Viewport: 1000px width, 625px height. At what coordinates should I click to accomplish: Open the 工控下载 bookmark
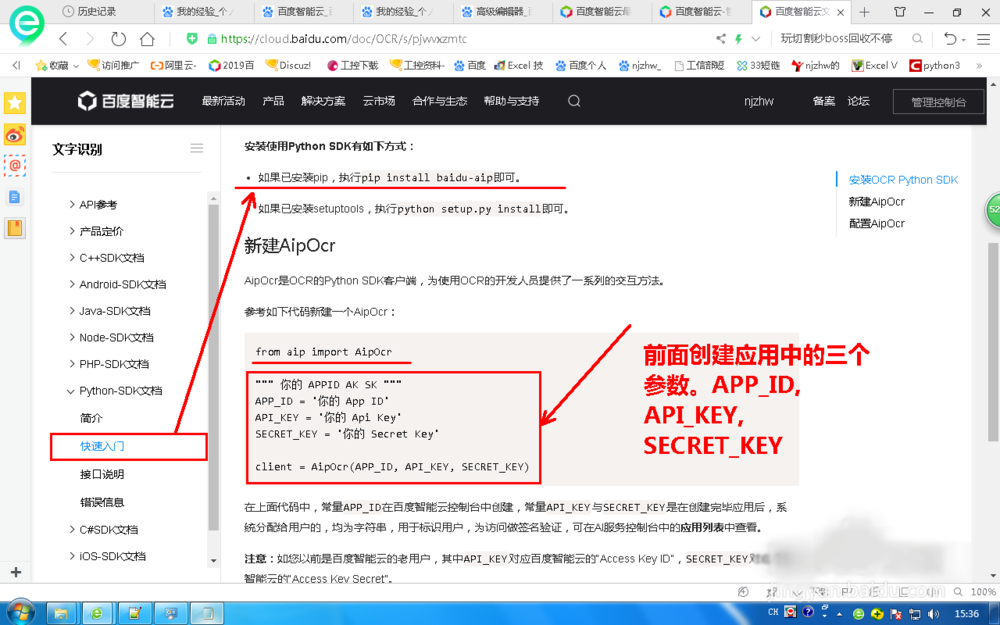352,65
